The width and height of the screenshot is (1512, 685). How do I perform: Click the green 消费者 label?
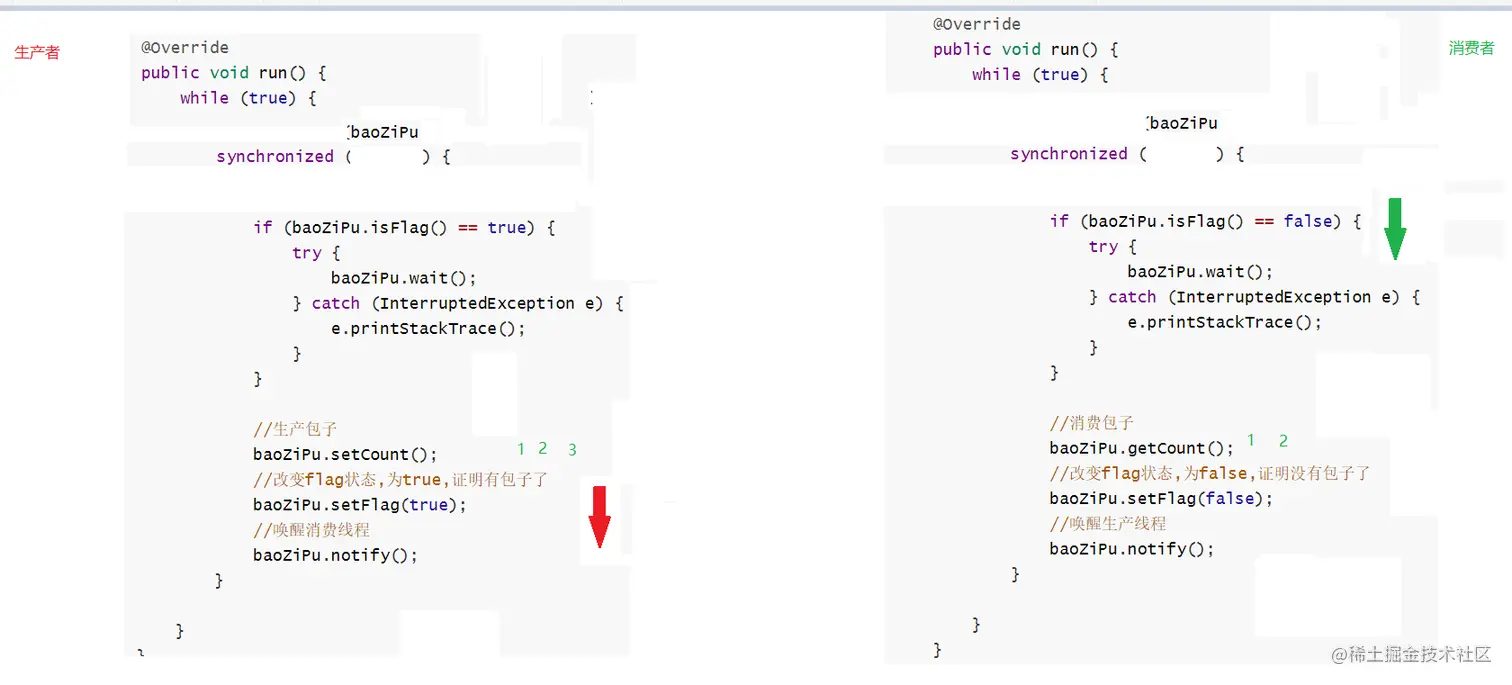(x=1471, y=48)
